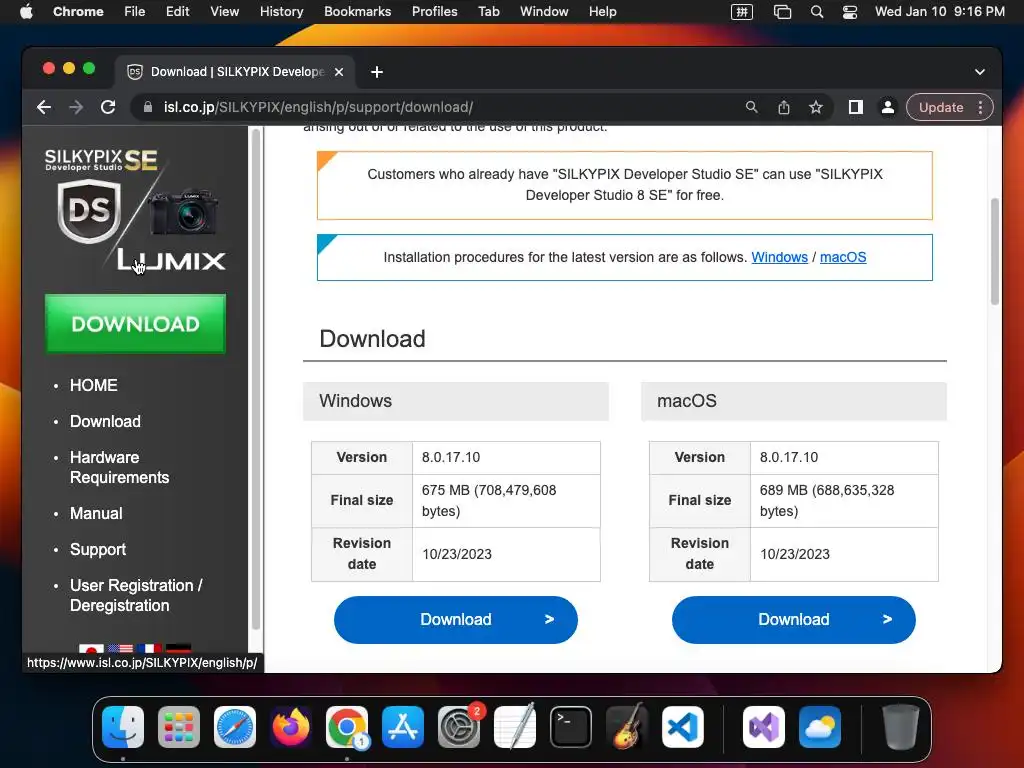Screen dimensions: 1024x768
Task: Open Control Center from the menu bar
Action: click(x=850, y=12)
